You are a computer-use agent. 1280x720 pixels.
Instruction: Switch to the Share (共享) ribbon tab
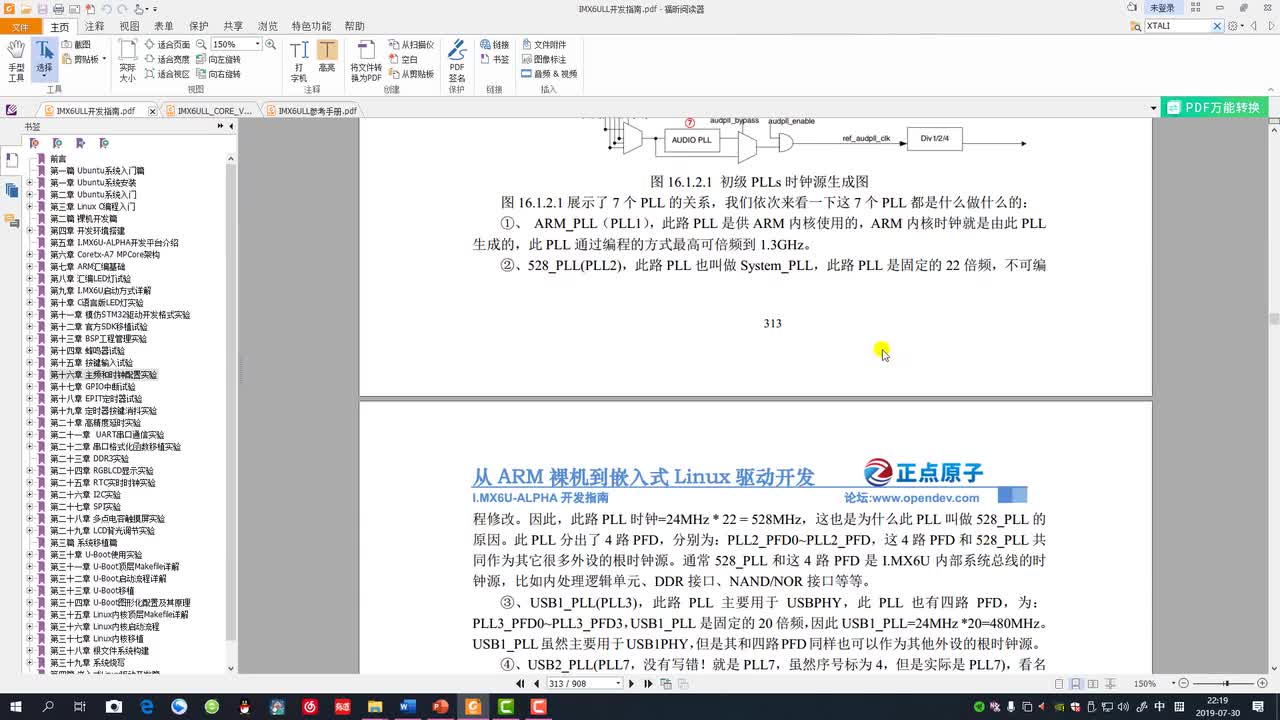(x=233, y=26)
